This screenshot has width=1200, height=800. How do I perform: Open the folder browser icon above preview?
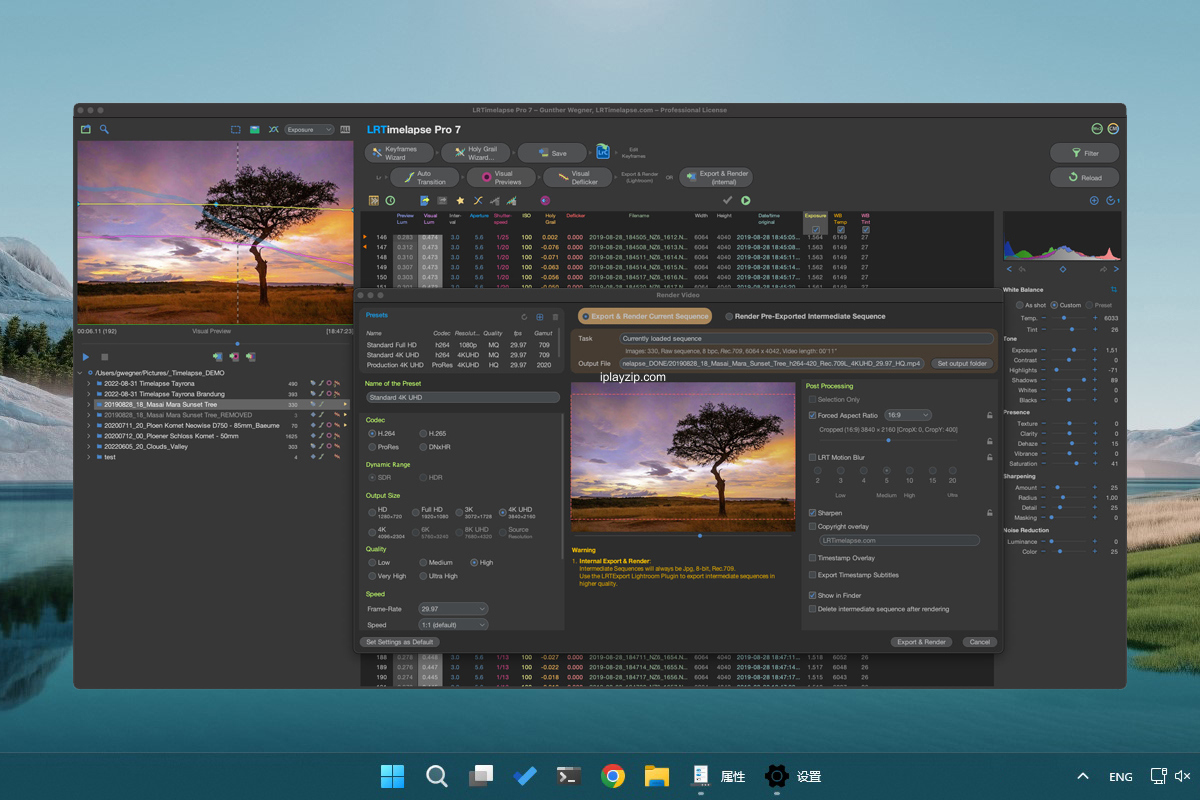click(x=86, y=129)
